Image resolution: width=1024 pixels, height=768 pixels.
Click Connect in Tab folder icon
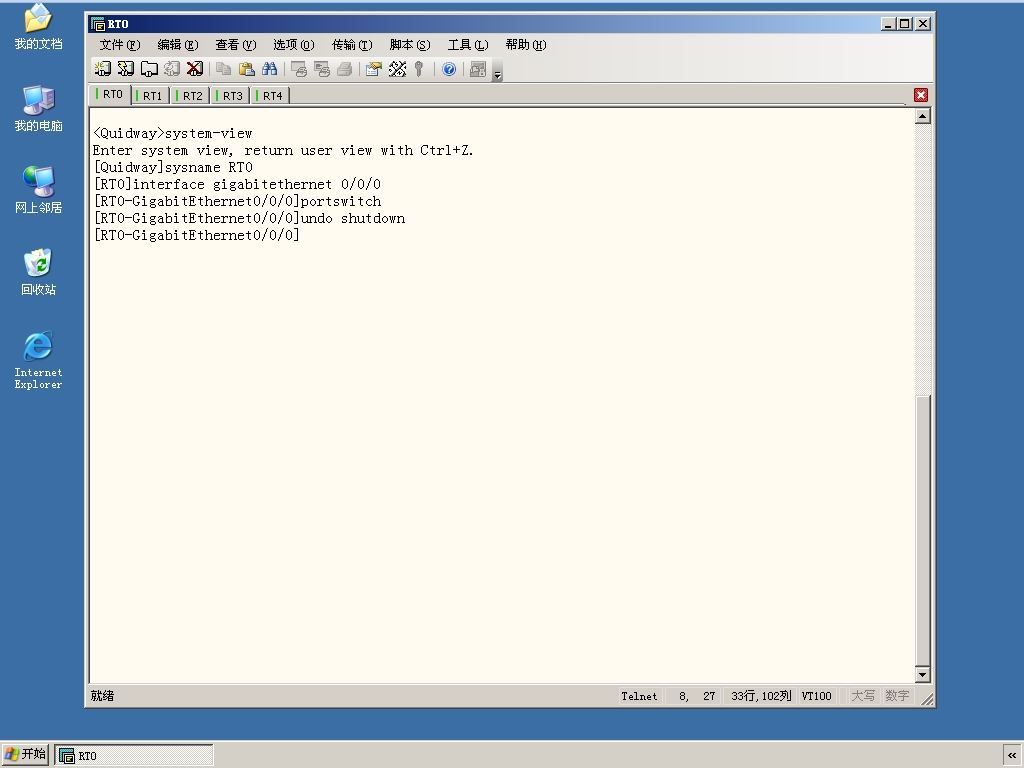[149, 69]
